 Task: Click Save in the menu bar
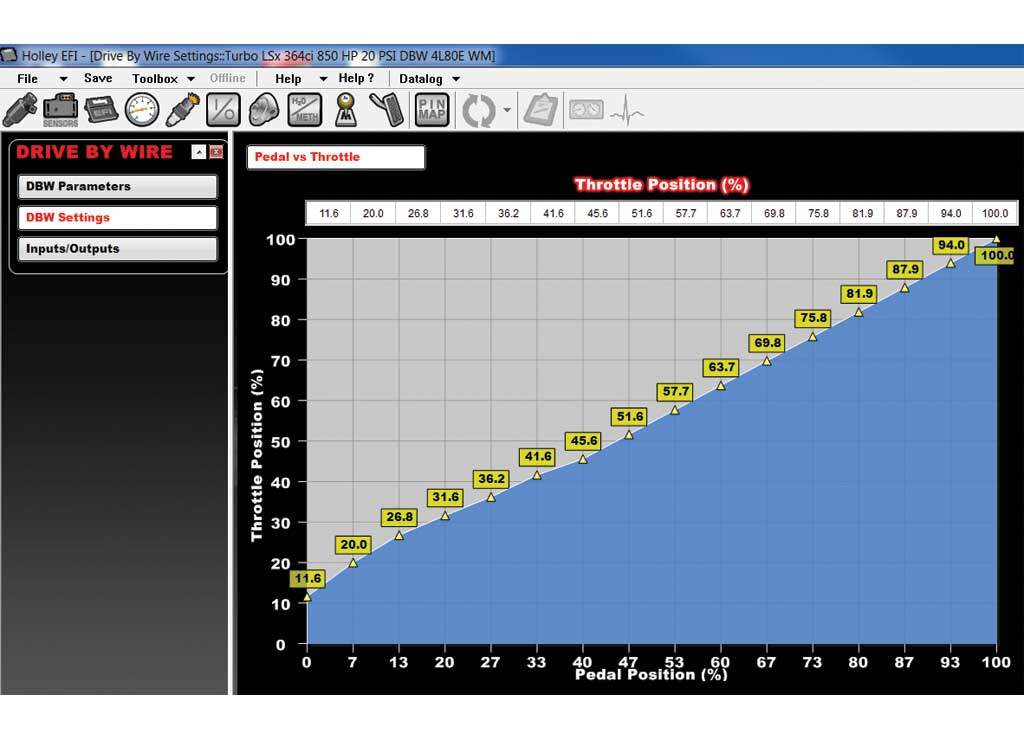click(x=98, y=78)
